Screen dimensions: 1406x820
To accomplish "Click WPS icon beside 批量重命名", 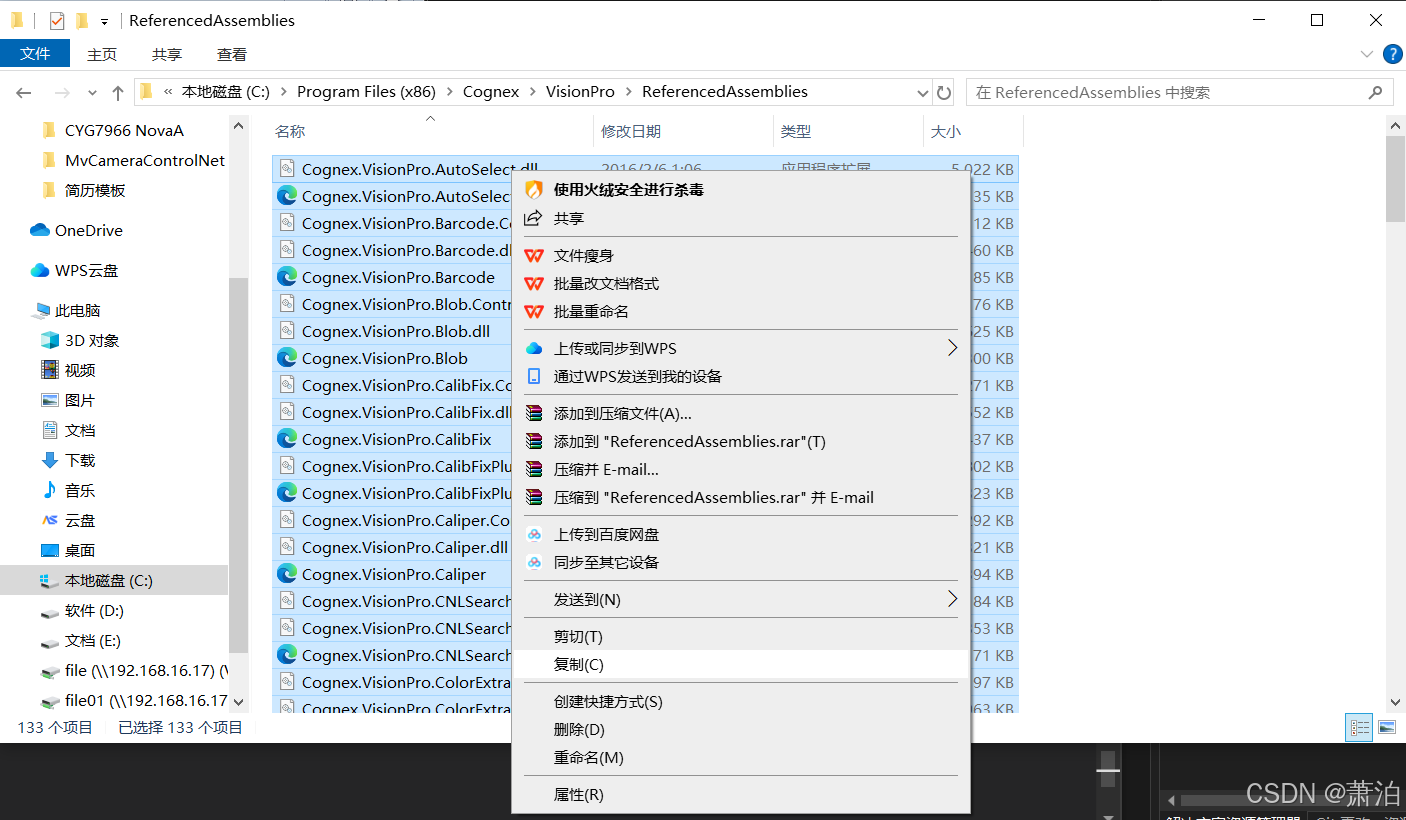I will tap(534, 312).
